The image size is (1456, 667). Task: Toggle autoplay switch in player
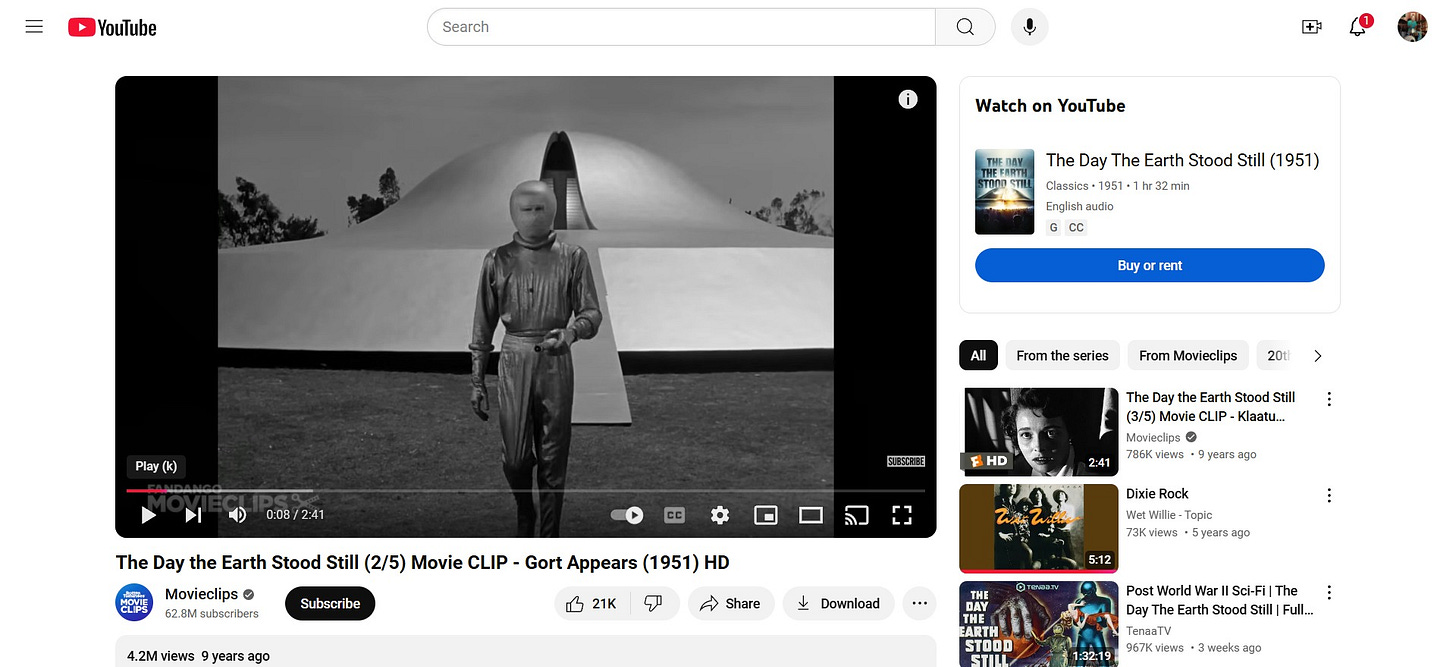click(627, 515)
